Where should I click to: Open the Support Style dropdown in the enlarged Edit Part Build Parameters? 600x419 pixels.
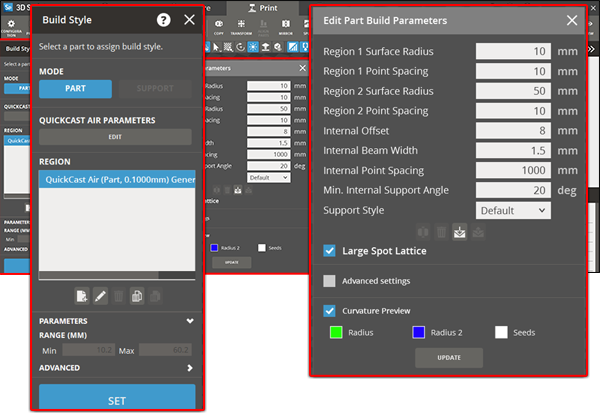pos(513,210)
